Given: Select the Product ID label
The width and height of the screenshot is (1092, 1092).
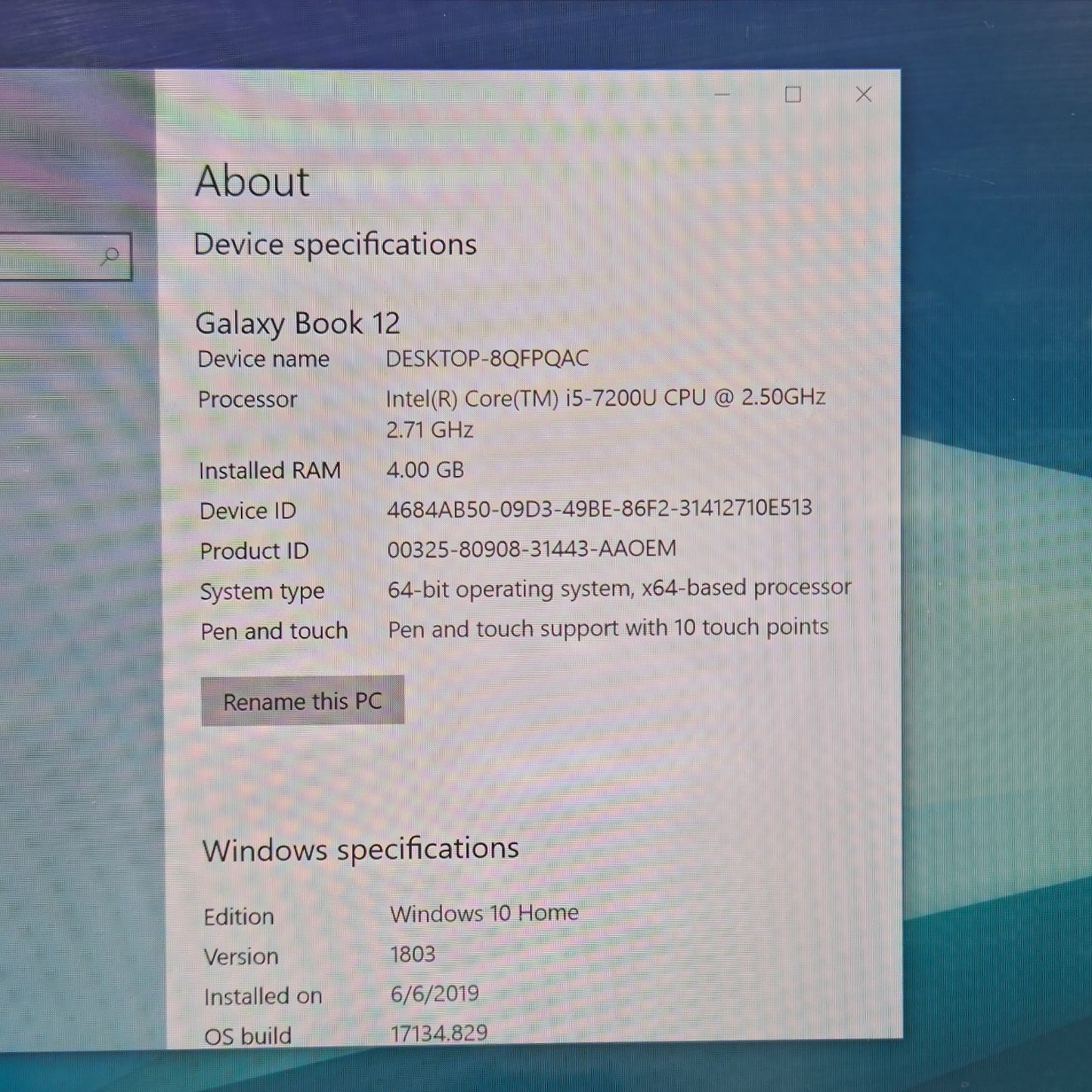Looking at the screenshot, I should 255,551.
